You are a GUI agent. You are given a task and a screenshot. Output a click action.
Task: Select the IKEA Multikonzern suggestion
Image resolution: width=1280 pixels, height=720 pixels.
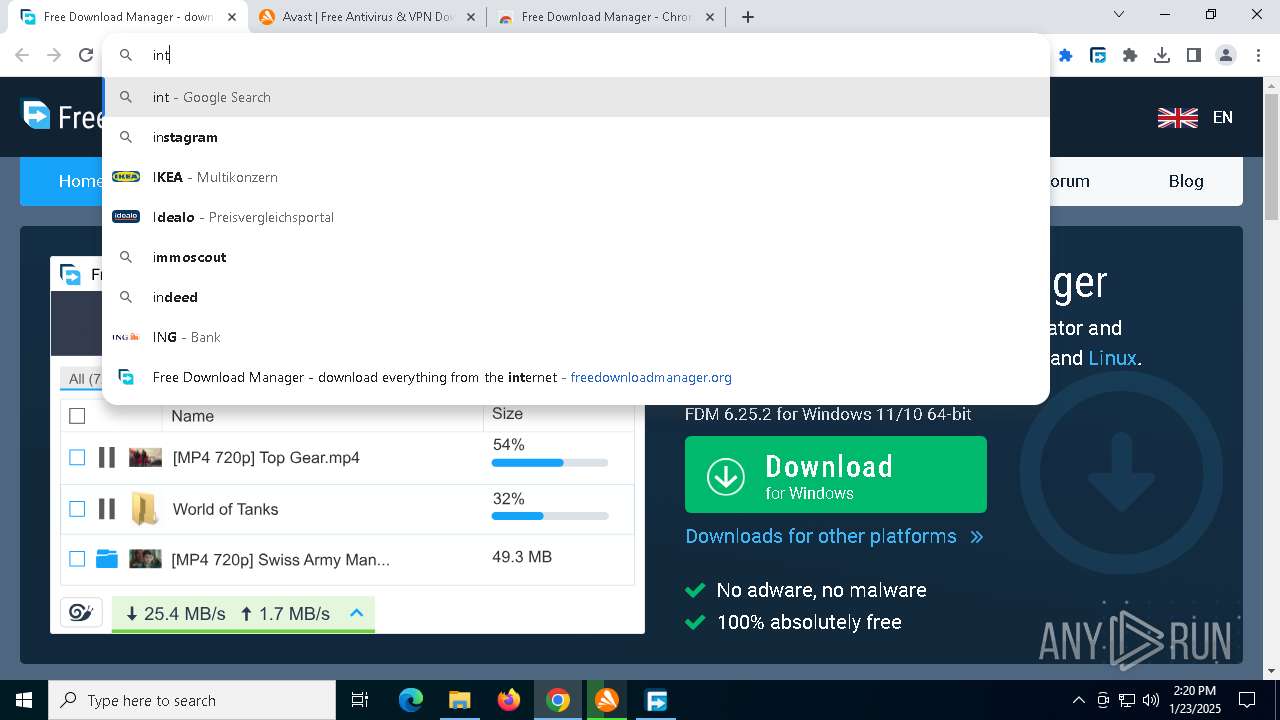[x=576, y=177]
